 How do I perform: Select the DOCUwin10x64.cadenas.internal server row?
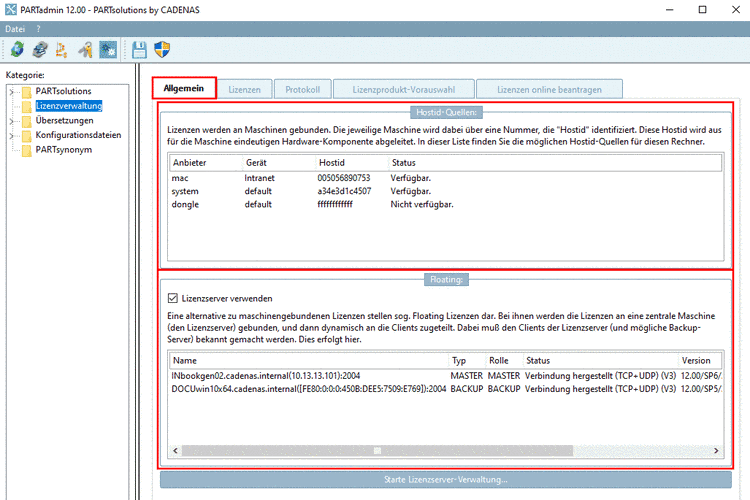(445, 389)
